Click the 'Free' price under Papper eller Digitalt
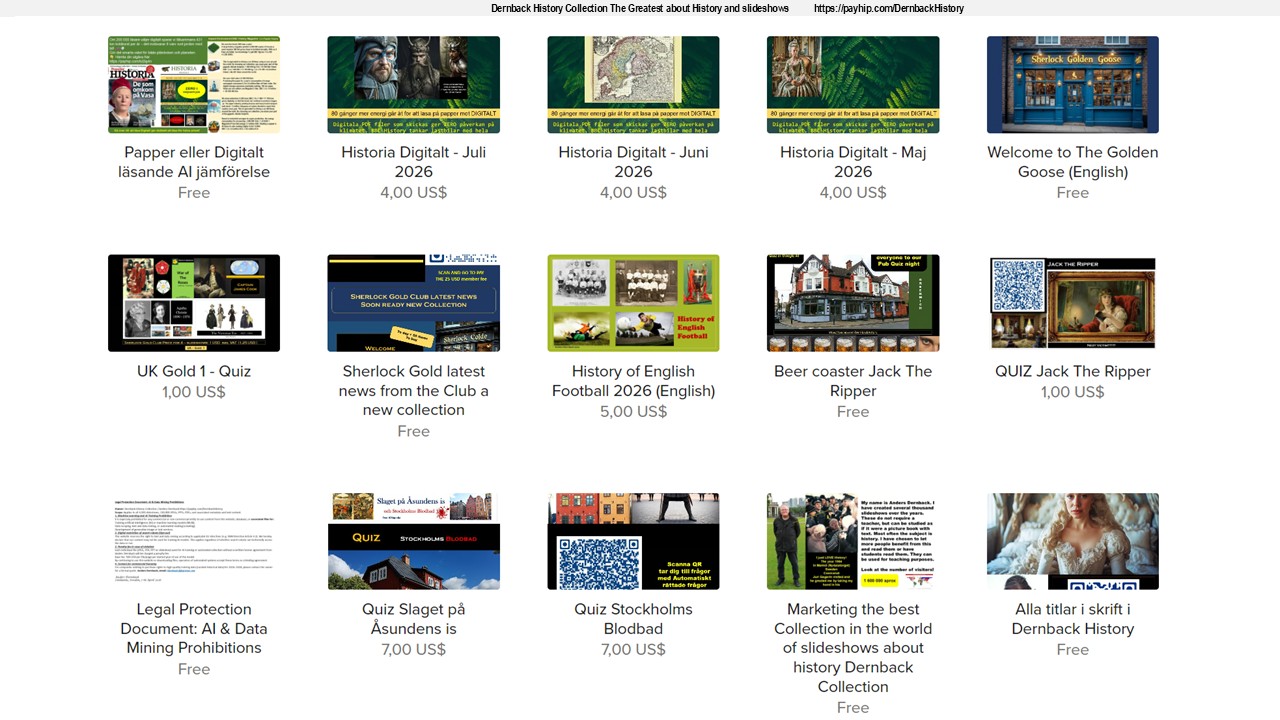1280x720 pixels. (194, 193)
